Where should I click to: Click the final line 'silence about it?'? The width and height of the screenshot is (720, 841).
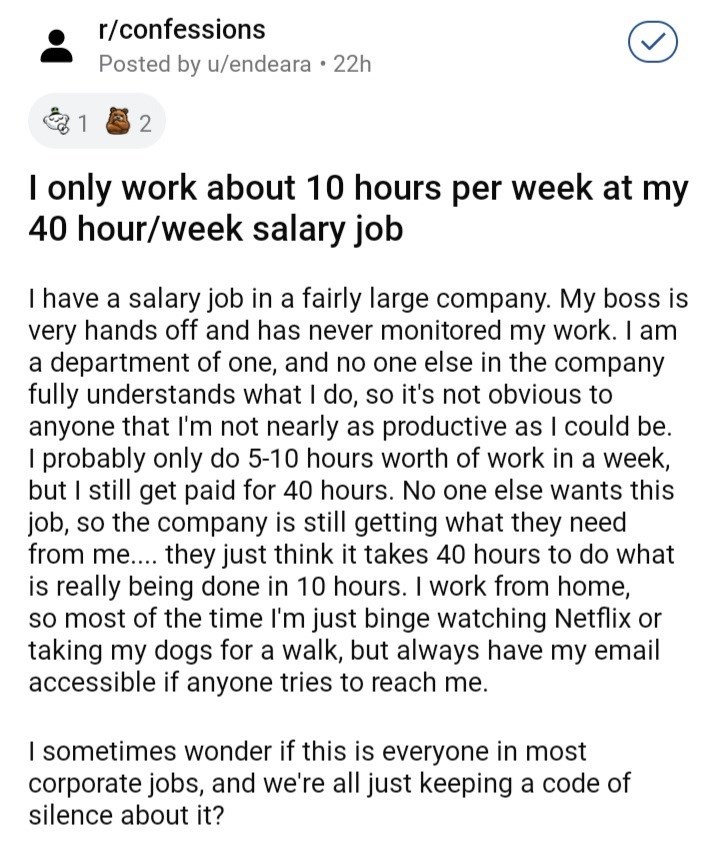coord(126,815)
